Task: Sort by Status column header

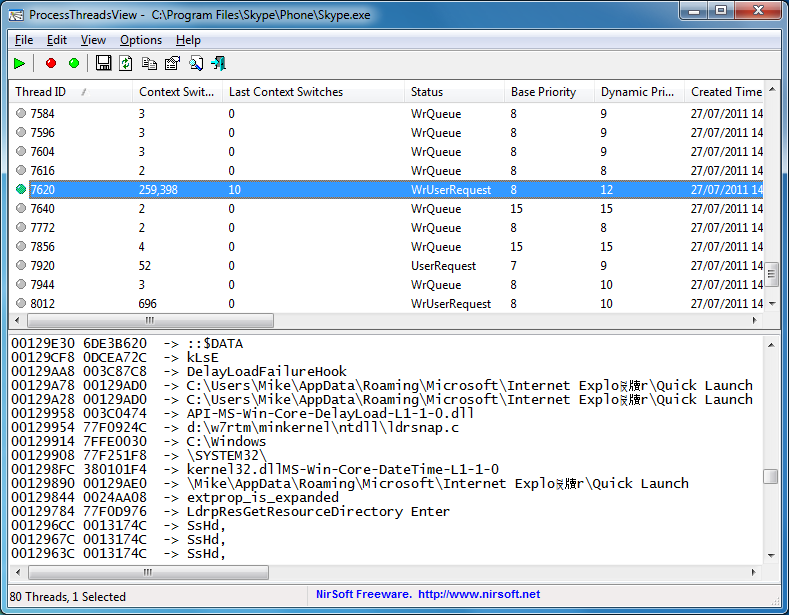Action: pos(454,92)
